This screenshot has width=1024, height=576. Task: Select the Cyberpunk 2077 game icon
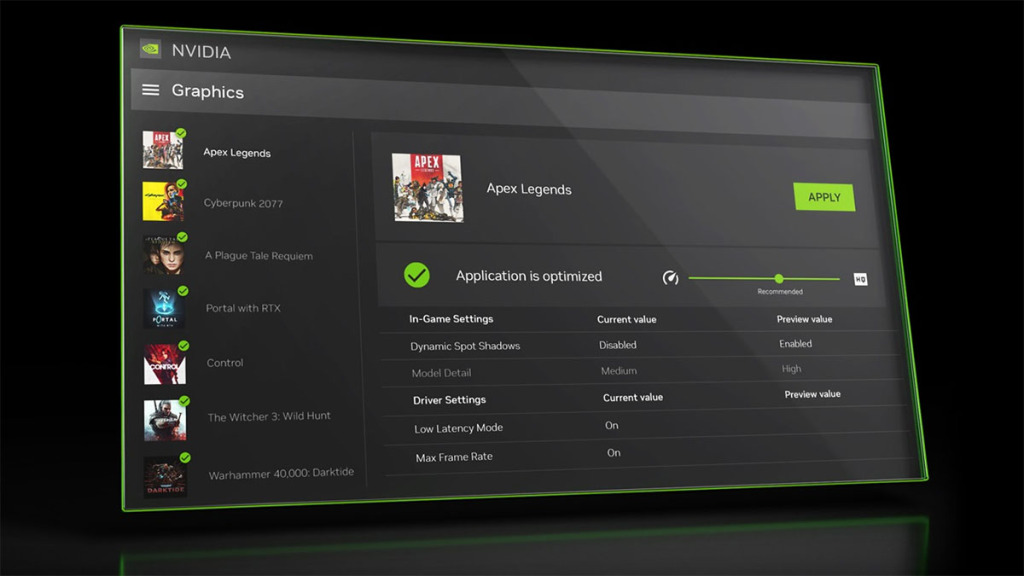(163, 201)
